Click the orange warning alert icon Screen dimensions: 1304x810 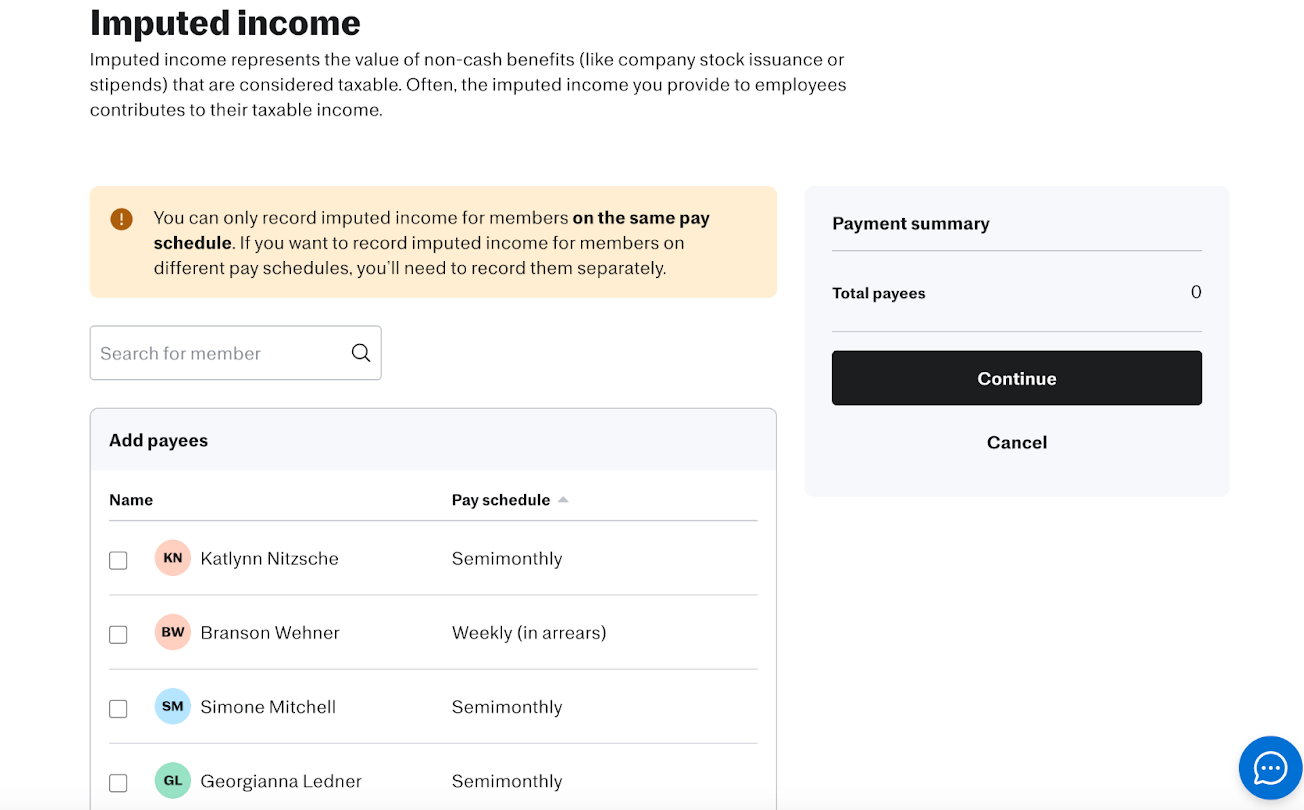tap(122, 219)
